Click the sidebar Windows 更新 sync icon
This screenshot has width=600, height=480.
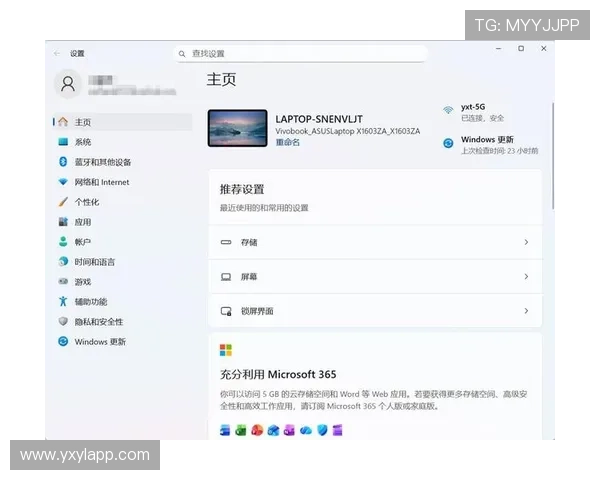[x=63, y=341]
